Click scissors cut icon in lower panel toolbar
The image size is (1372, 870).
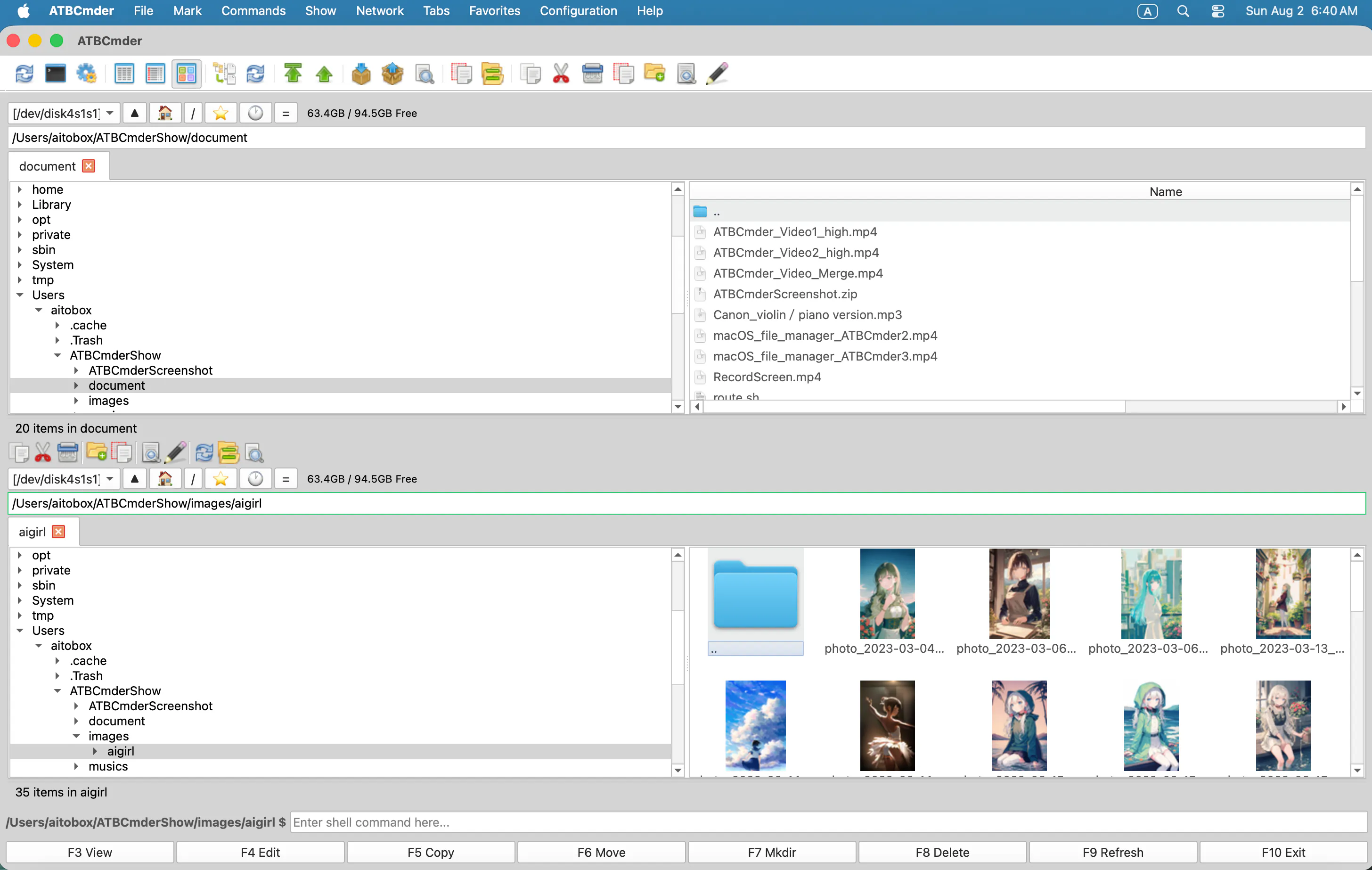43,453
